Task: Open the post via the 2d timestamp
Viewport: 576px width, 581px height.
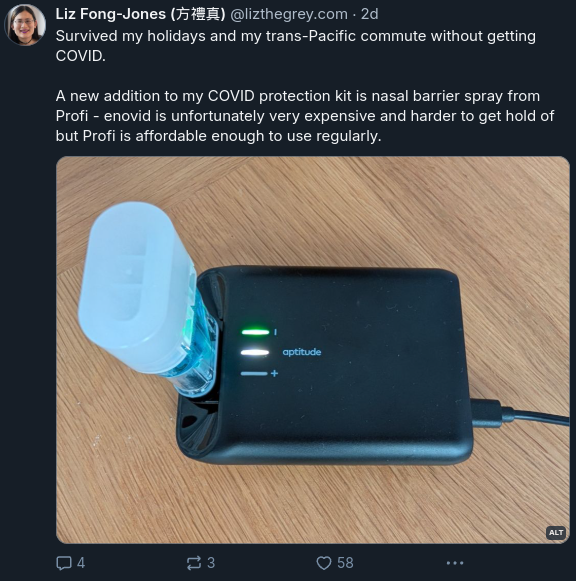Action: coord(369,14)
